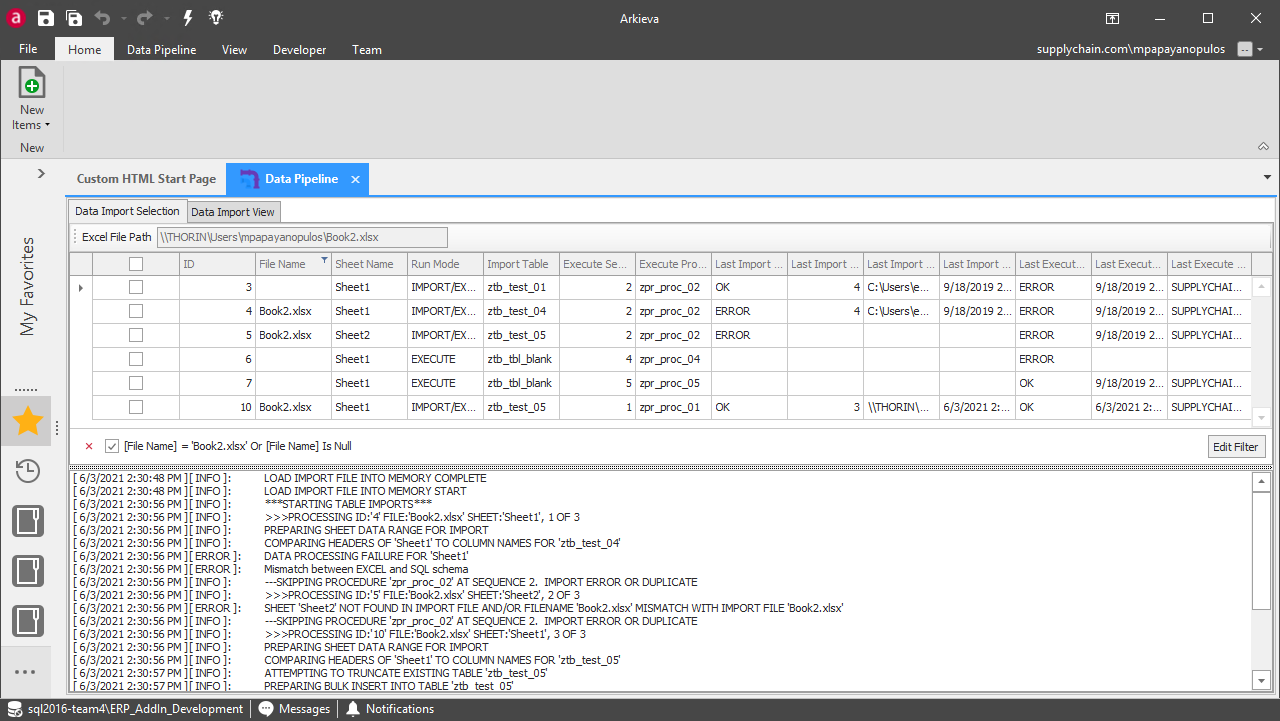
Task: Open the Custom HTML Start Page tab
Action: tap(146, 179)
